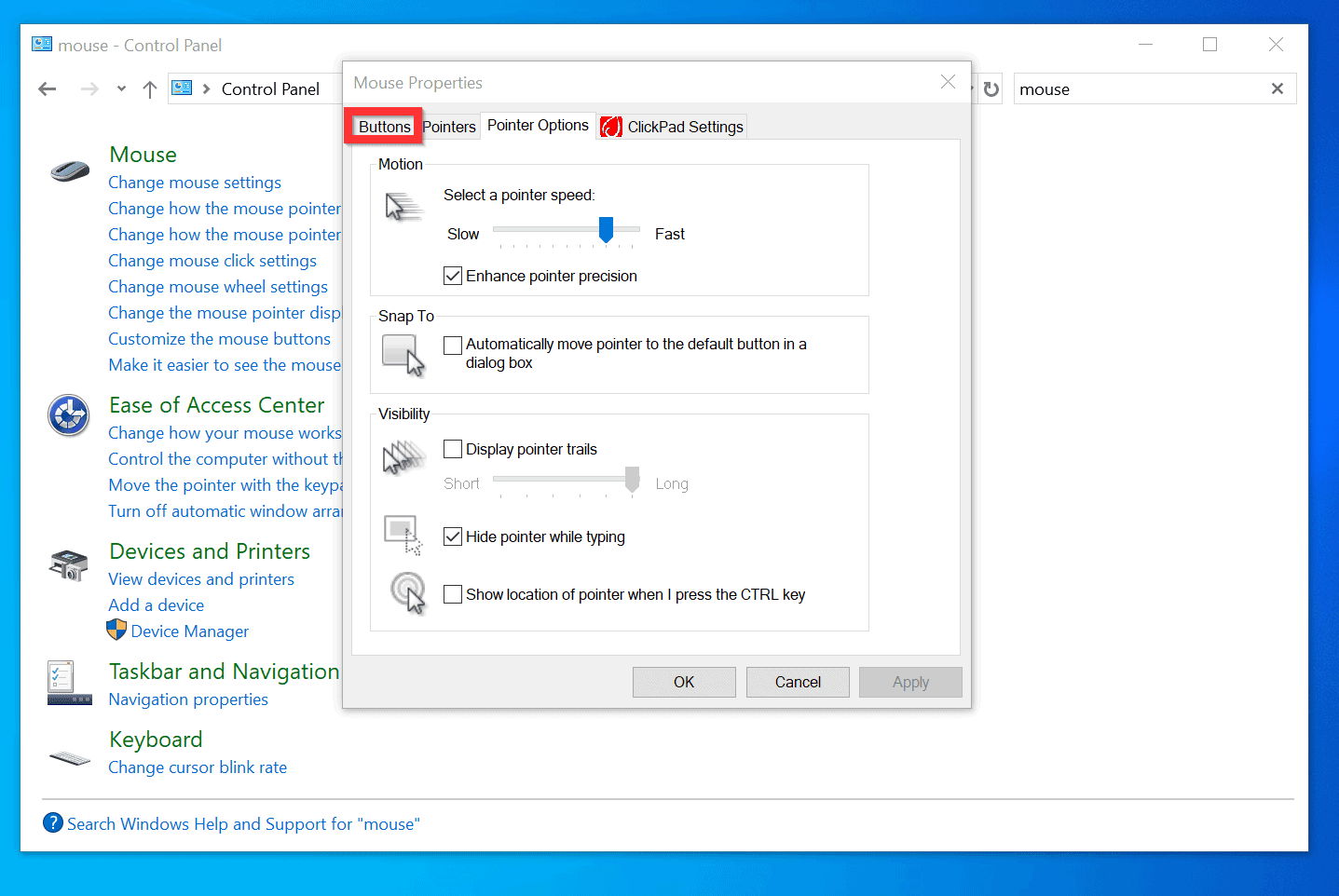Enable Display pointer trails
Viewport: 1339px width, 896px height.
click(x=453, y=448)
